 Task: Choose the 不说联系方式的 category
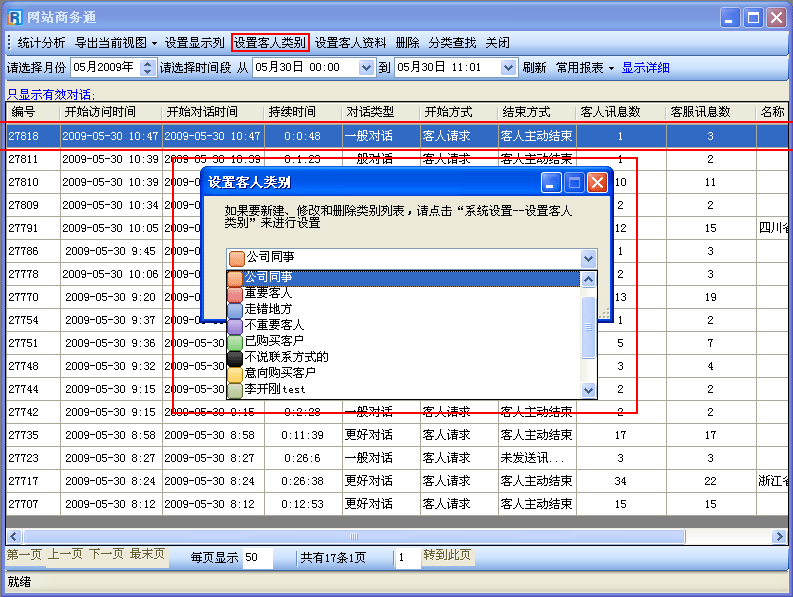(286, 357)
